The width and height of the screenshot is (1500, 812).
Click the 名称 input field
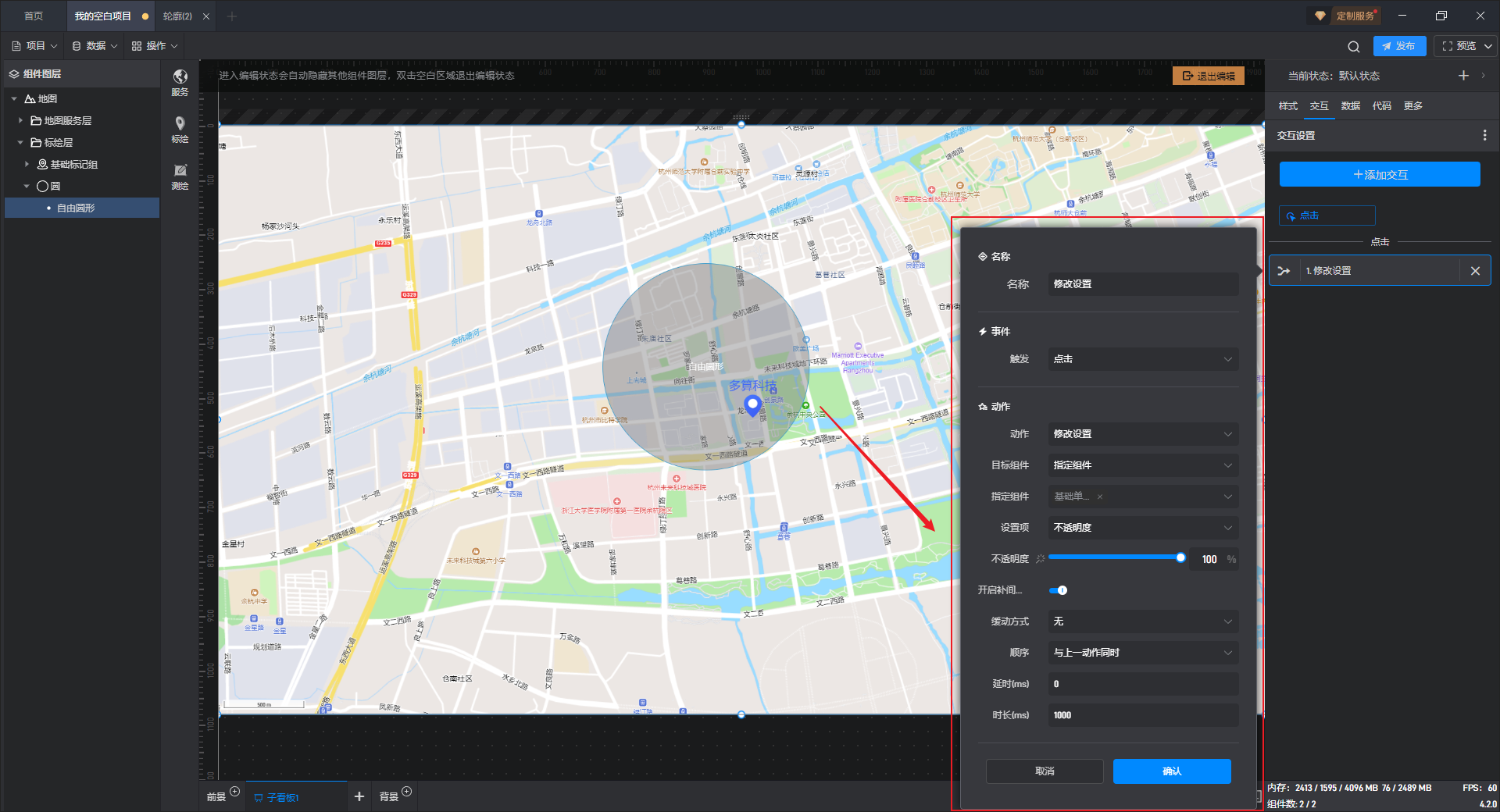click(x=1143, y=284)
